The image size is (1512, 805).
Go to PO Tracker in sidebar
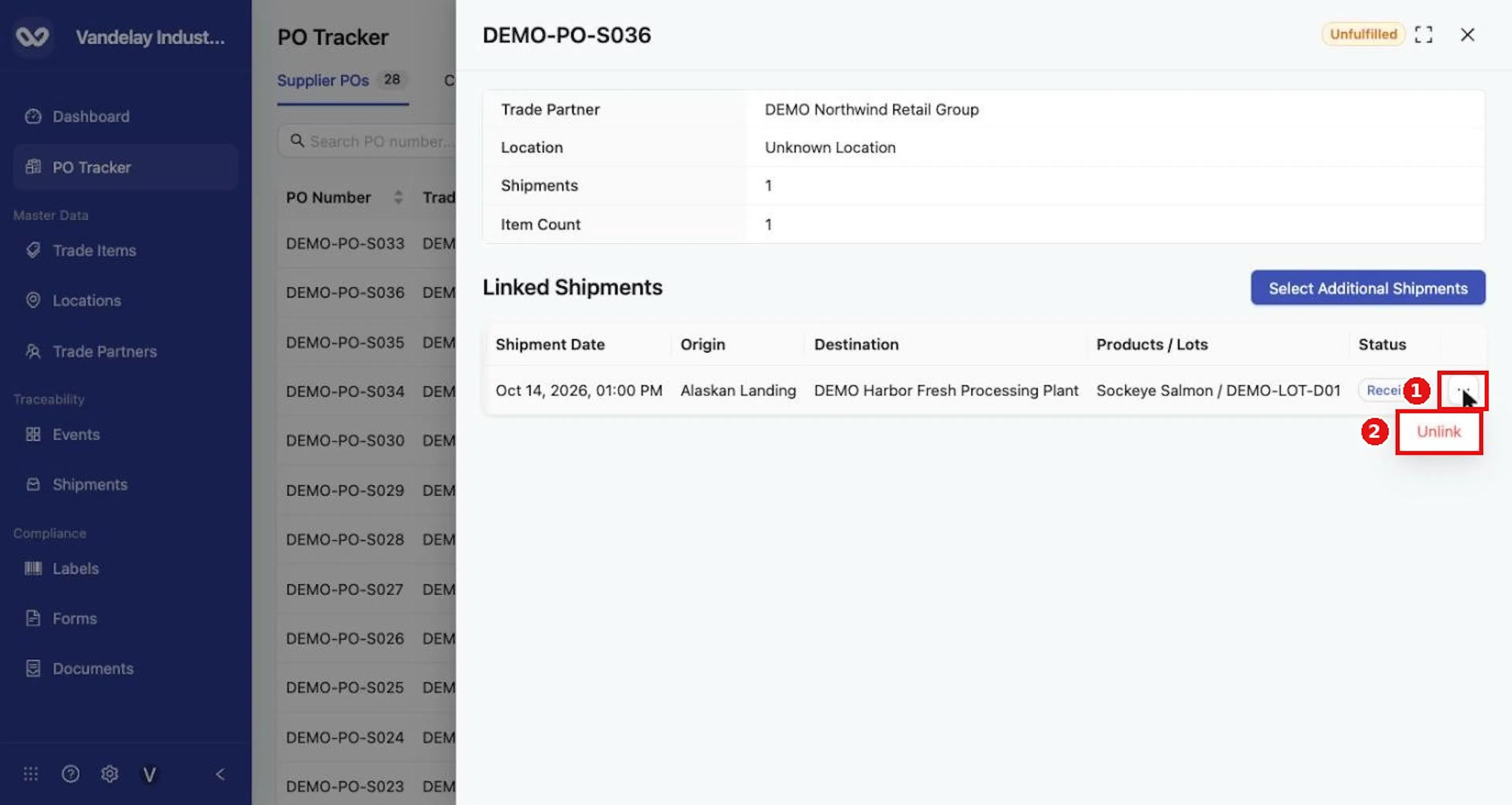point(125,167)
